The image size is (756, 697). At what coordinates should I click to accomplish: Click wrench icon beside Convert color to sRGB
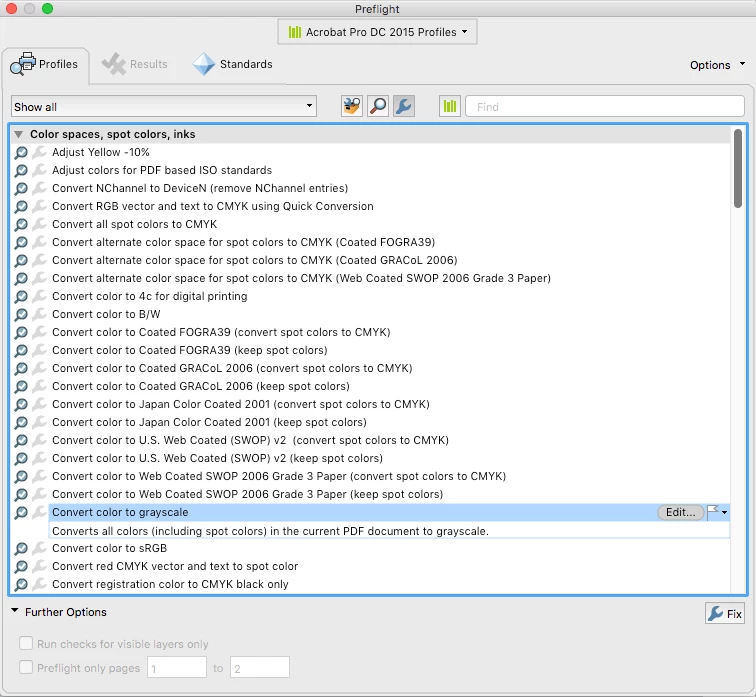point(39,548)
